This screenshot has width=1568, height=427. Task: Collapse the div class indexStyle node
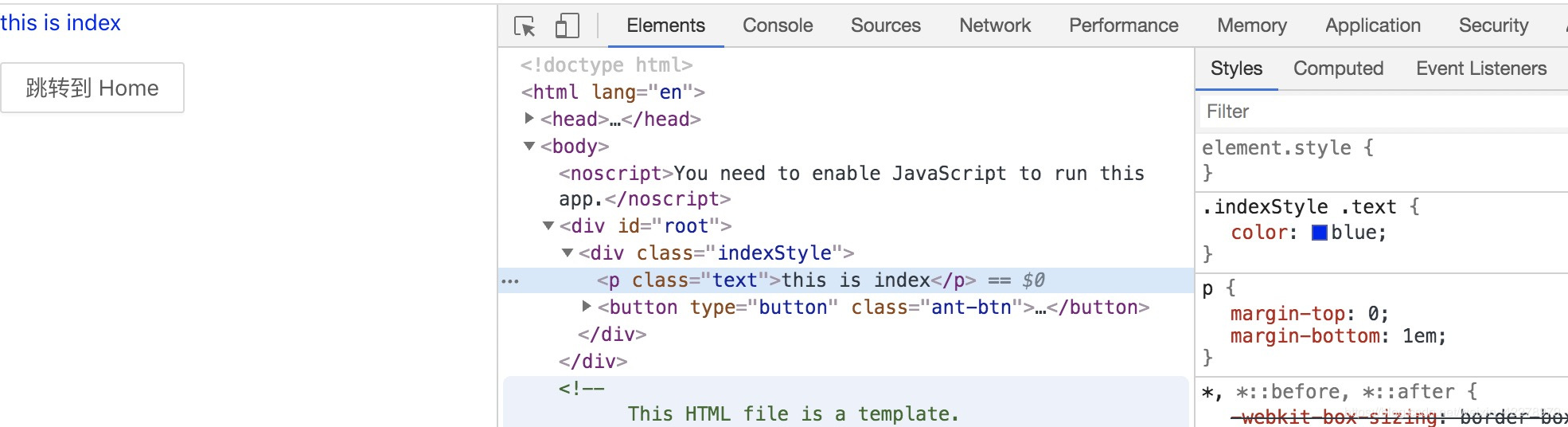pyautogui.click(x=568, y=253)
